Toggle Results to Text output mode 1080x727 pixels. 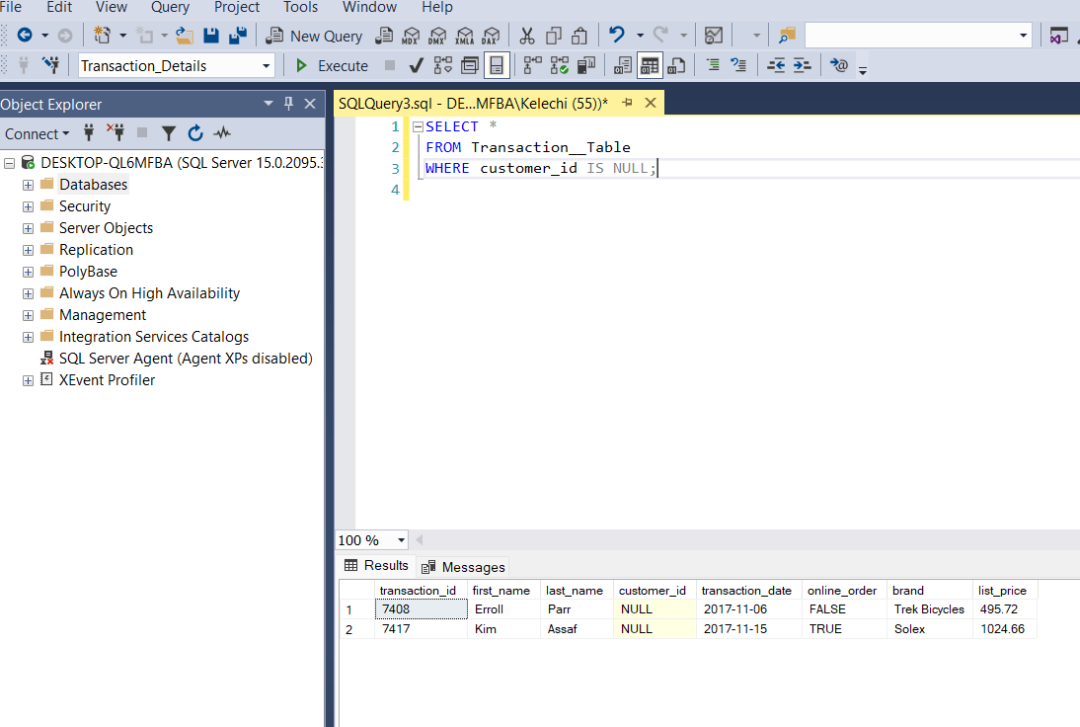623,66
